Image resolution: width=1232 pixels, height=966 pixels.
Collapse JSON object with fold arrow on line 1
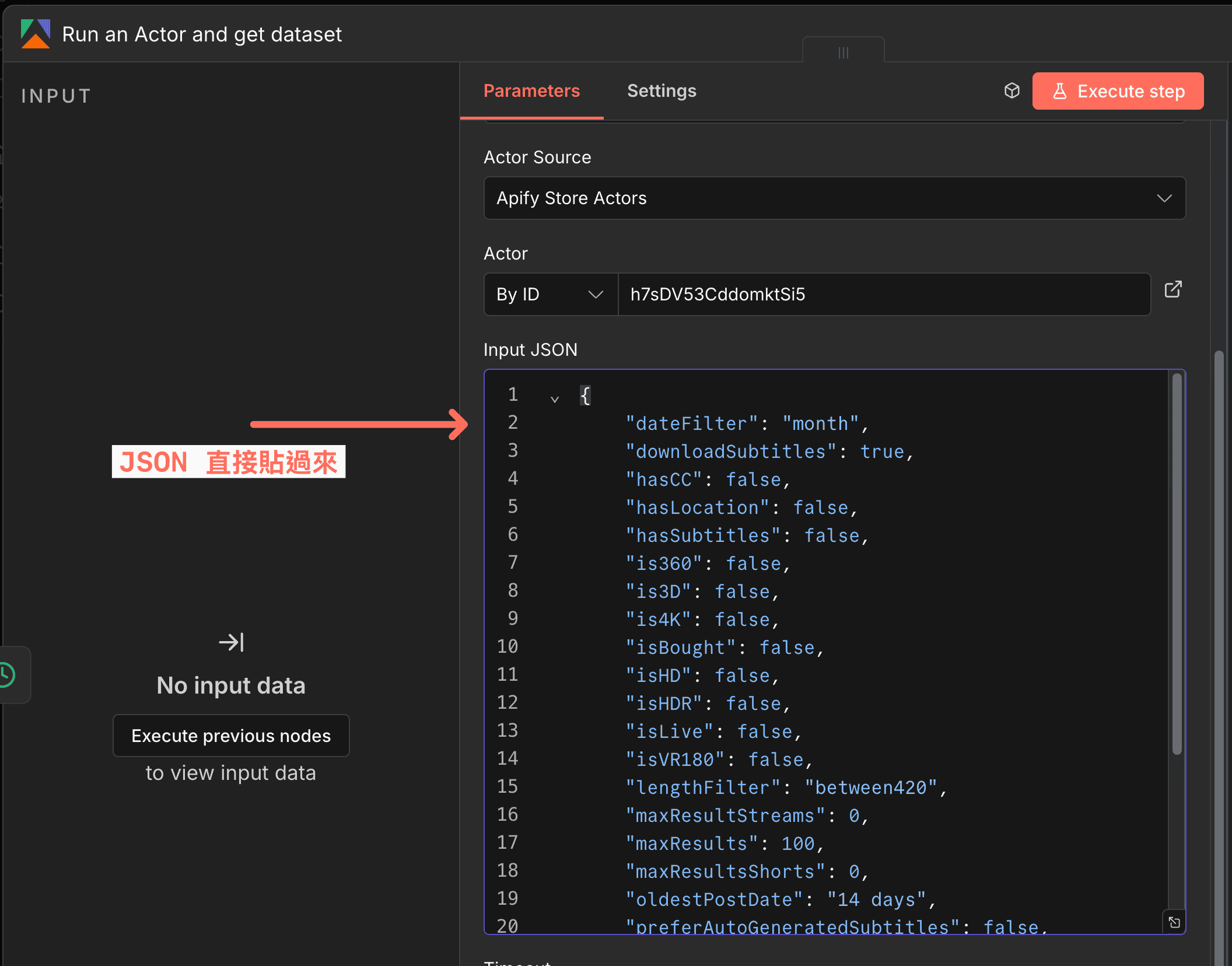[555, 400]
